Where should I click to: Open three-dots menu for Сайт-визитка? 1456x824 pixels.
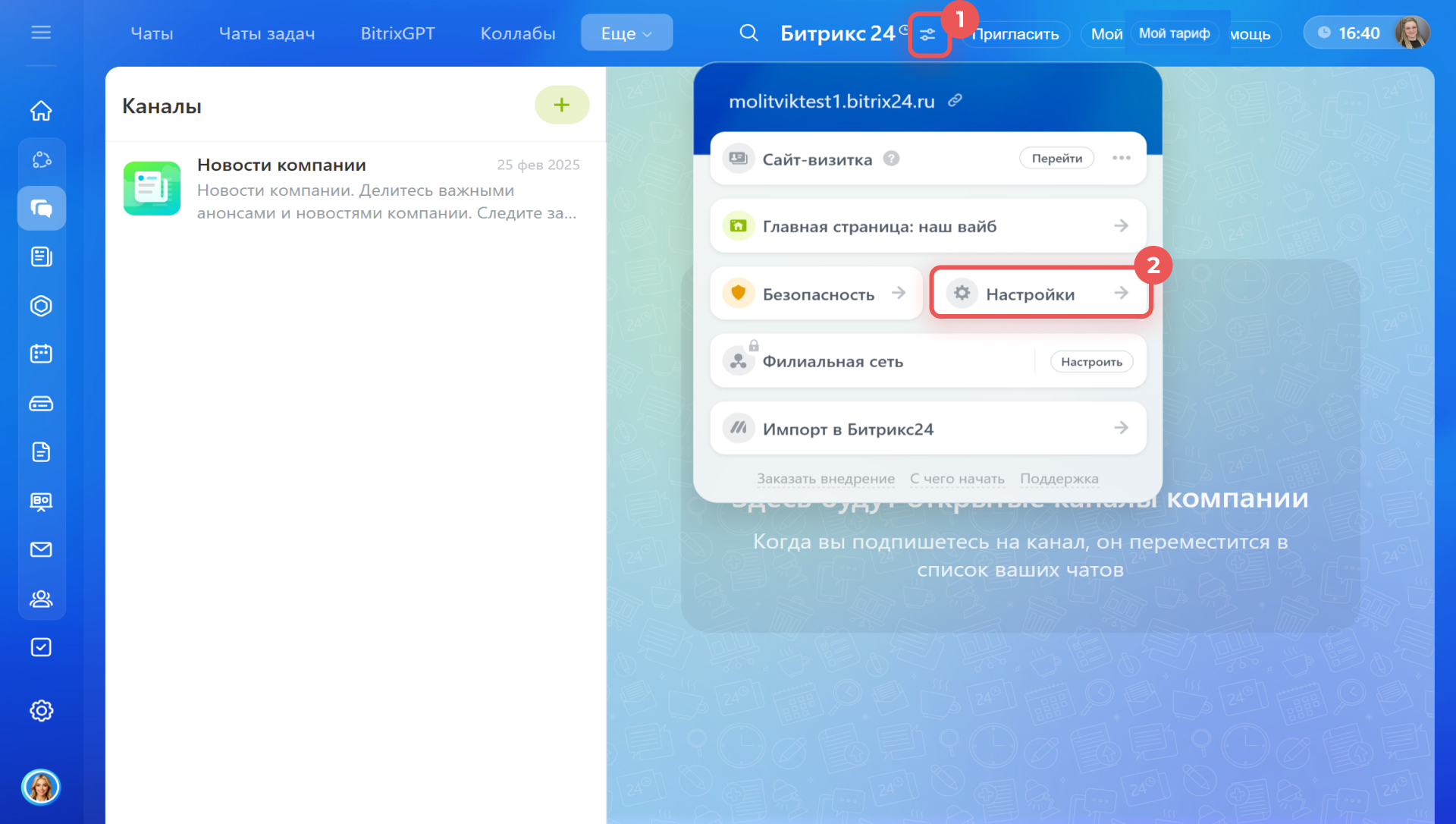[x=1121, y=158]
